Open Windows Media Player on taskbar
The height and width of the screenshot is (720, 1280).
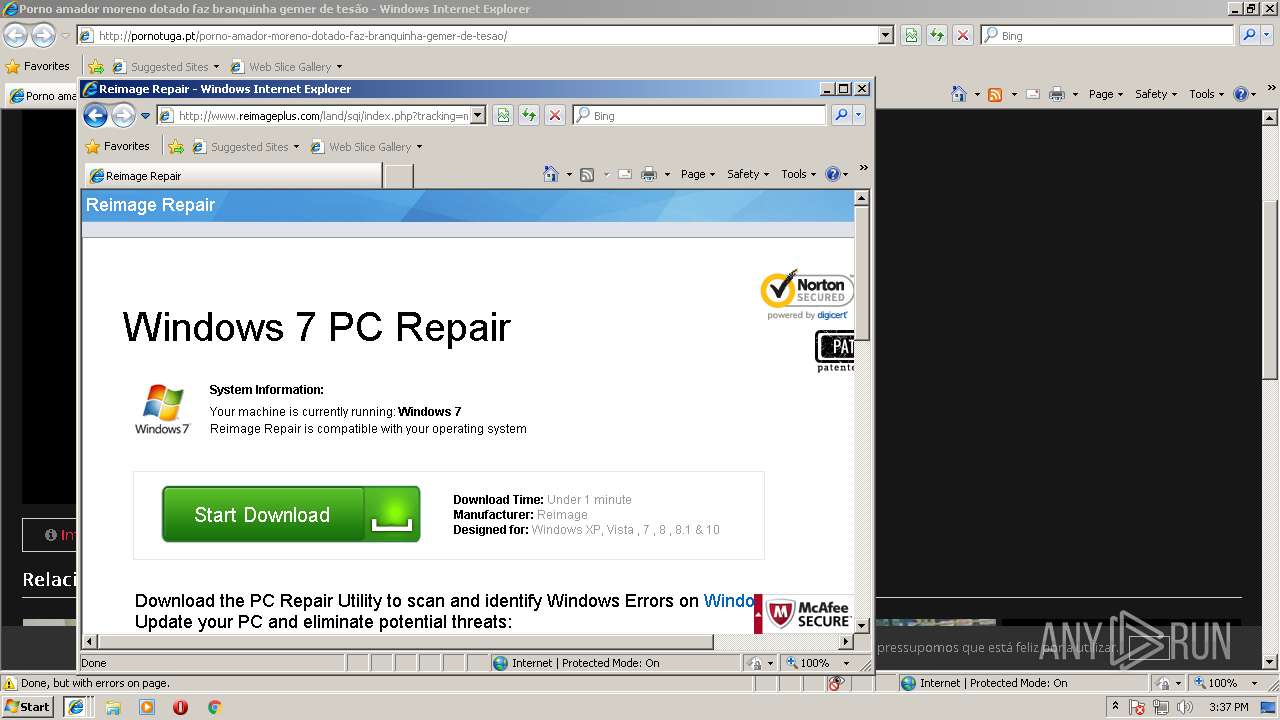click(x=147, y=707)
